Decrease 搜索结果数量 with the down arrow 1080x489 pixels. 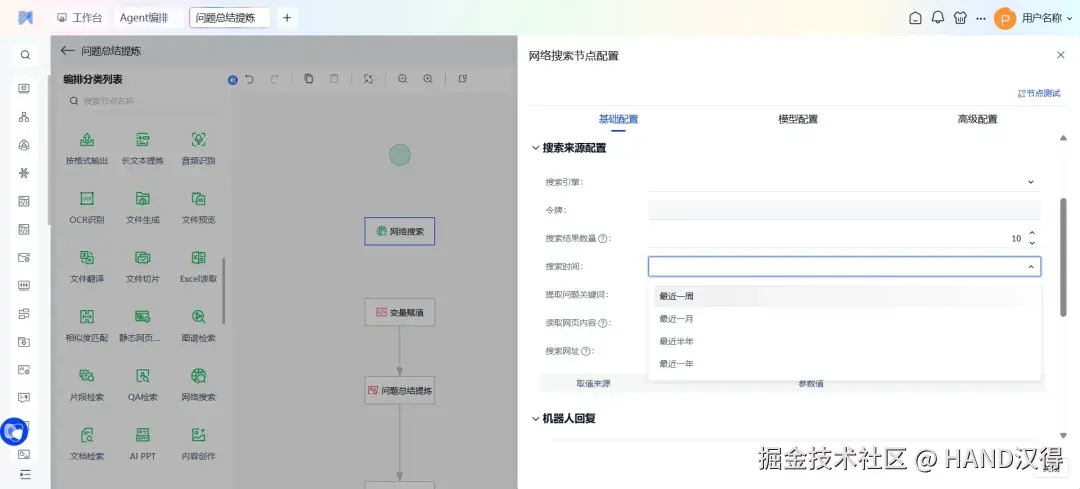point(1032,242)
